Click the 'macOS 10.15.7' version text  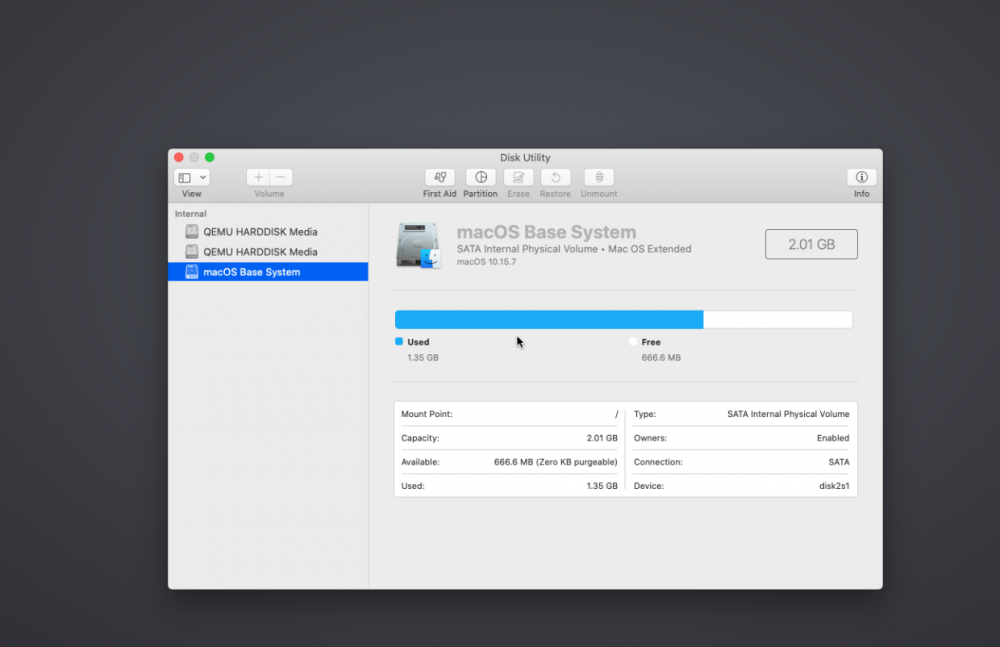[487, 262]
